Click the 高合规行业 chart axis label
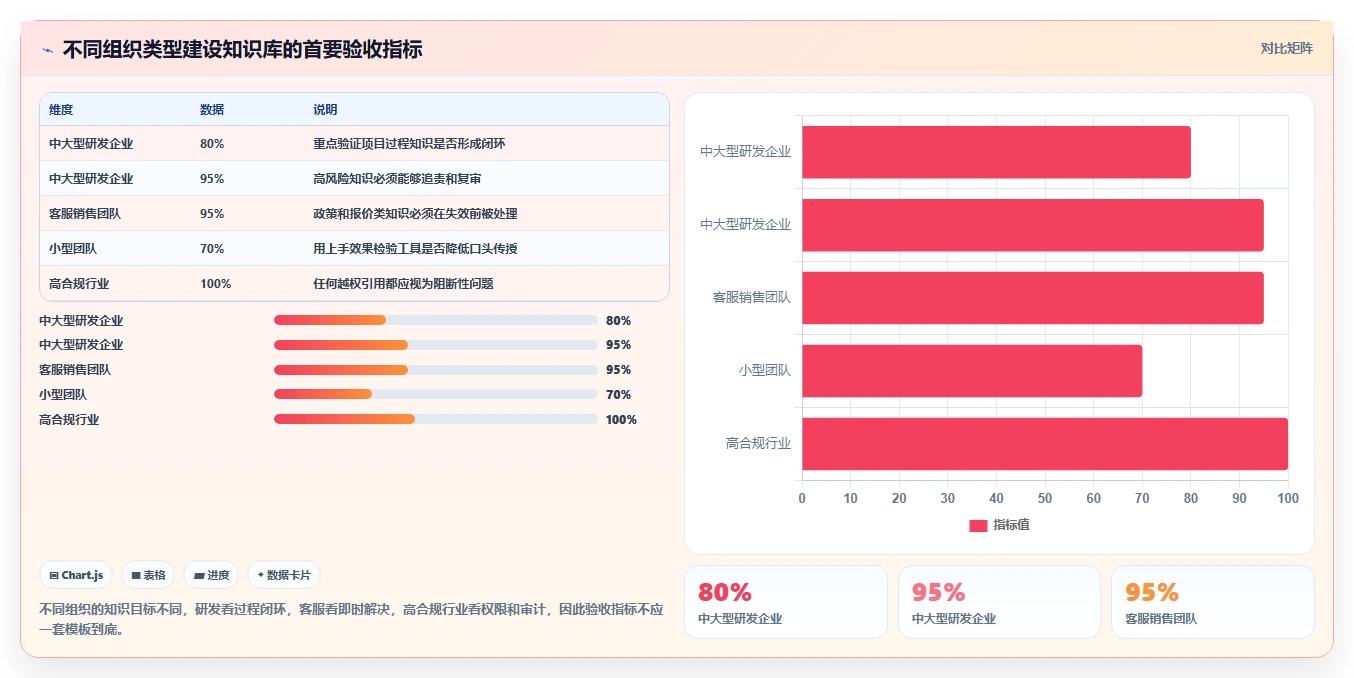This screenshot has width=1354, height=678. 758,444
